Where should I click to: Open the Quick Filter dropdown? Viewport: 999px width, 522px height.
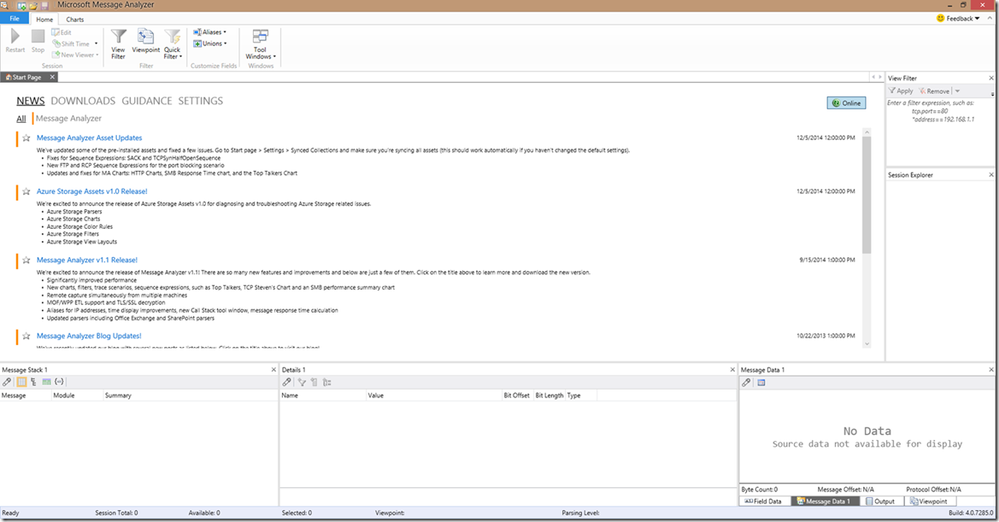tap(173, 44)
